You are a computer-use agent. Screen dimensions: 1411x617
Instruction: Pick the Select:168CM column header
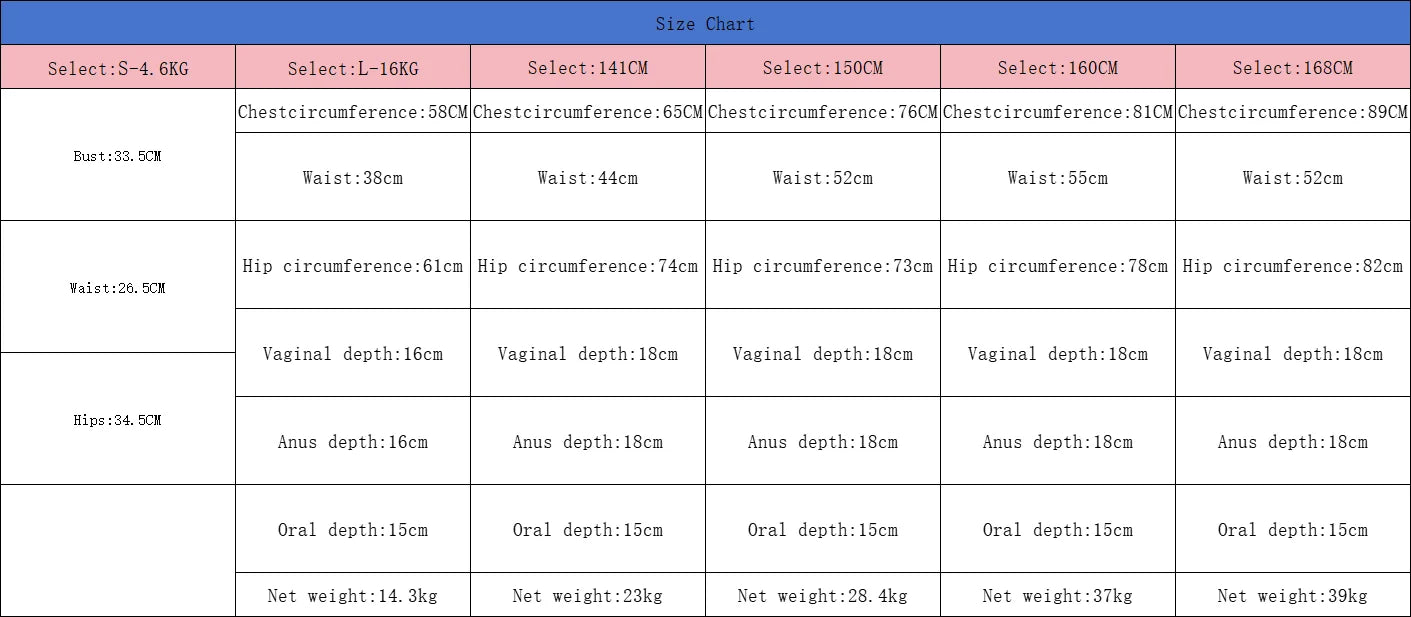(x=1293, y=68)
